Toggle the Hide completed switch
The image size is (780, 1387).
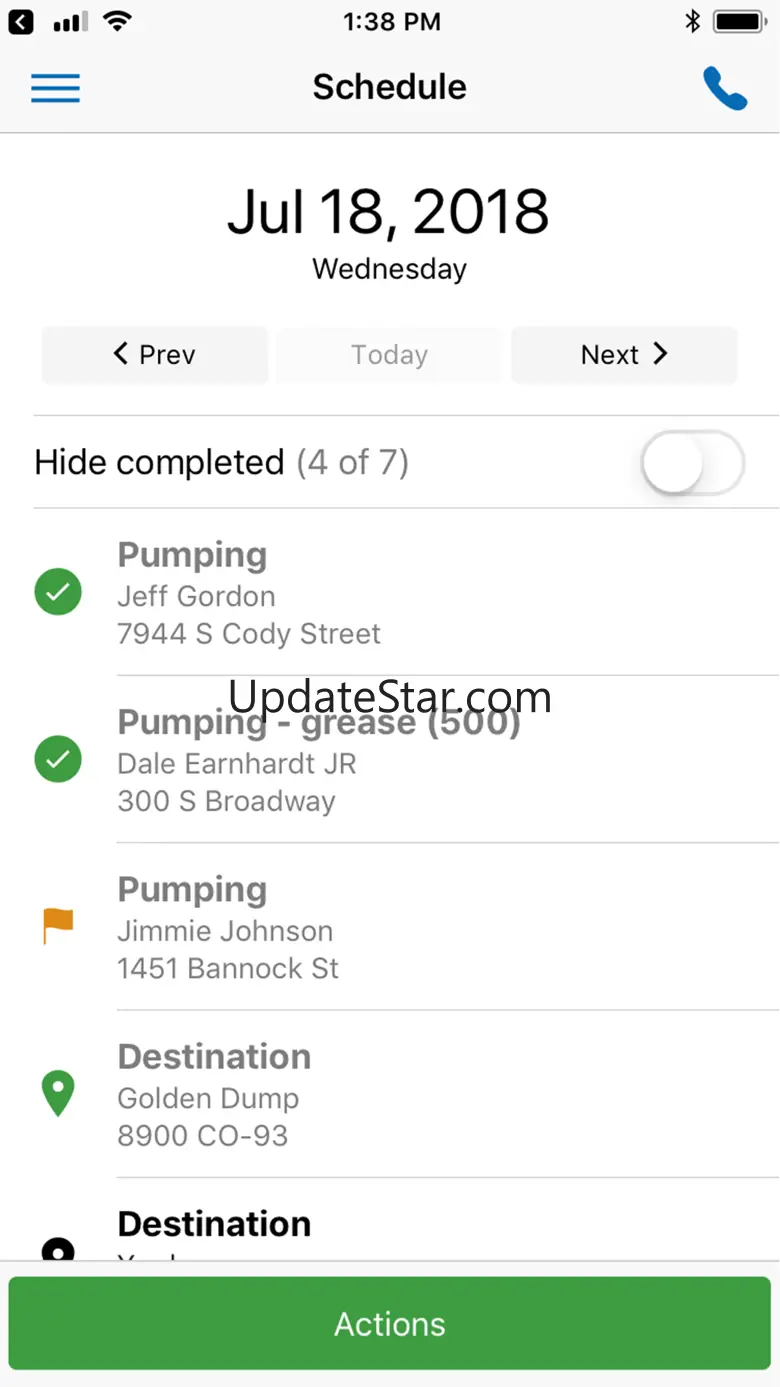point(692,463)
